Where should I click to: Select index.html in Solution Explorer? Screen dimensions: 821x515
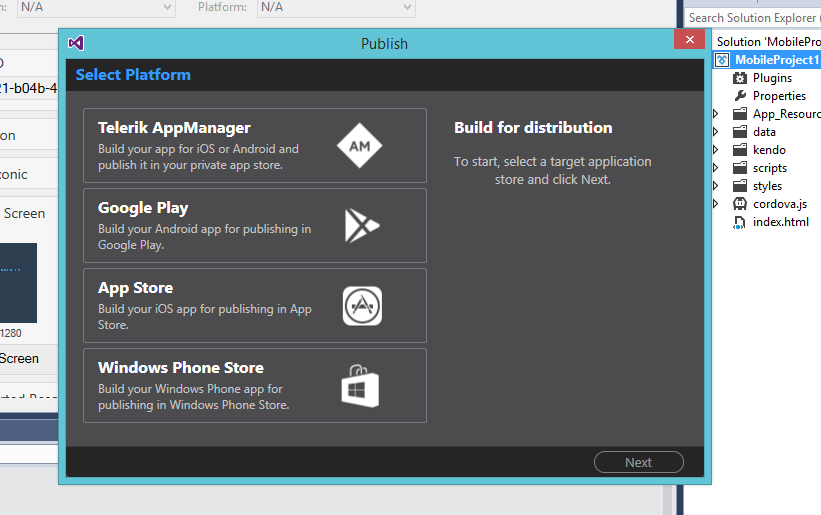(781, 222)
